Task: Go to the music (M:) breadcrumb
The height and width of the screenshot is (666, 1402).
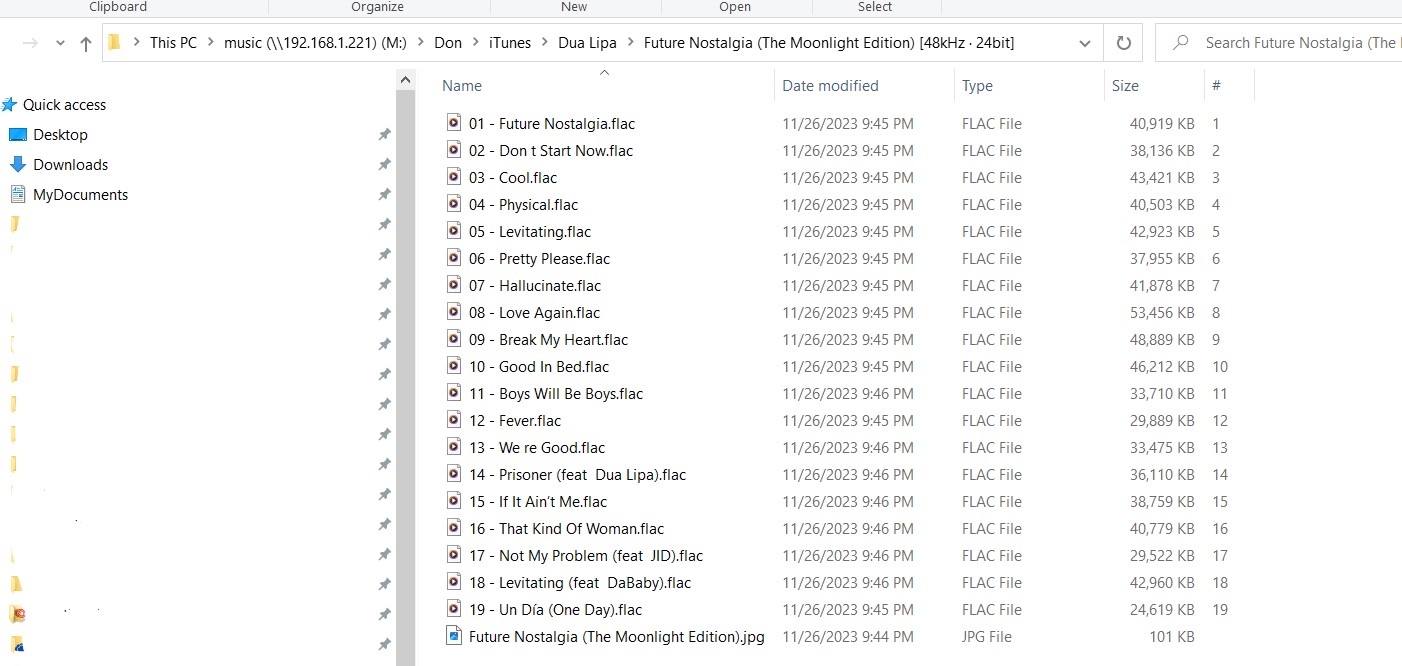Action: (315, 43)
